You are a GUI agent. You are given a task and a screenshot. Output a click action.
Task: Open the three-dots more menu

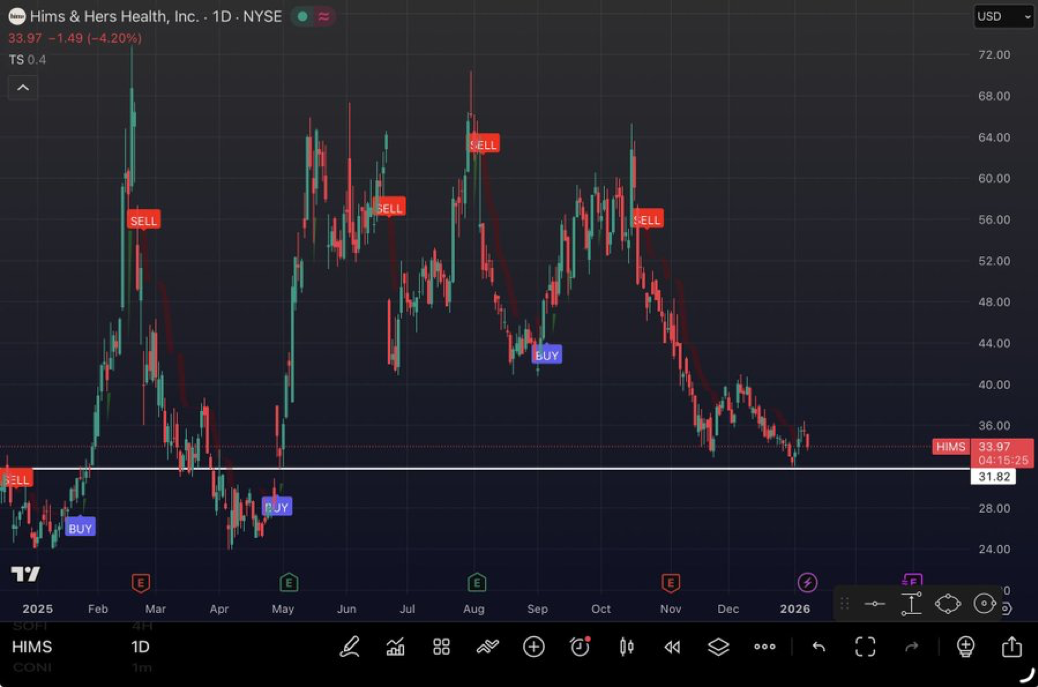(765, 647)
